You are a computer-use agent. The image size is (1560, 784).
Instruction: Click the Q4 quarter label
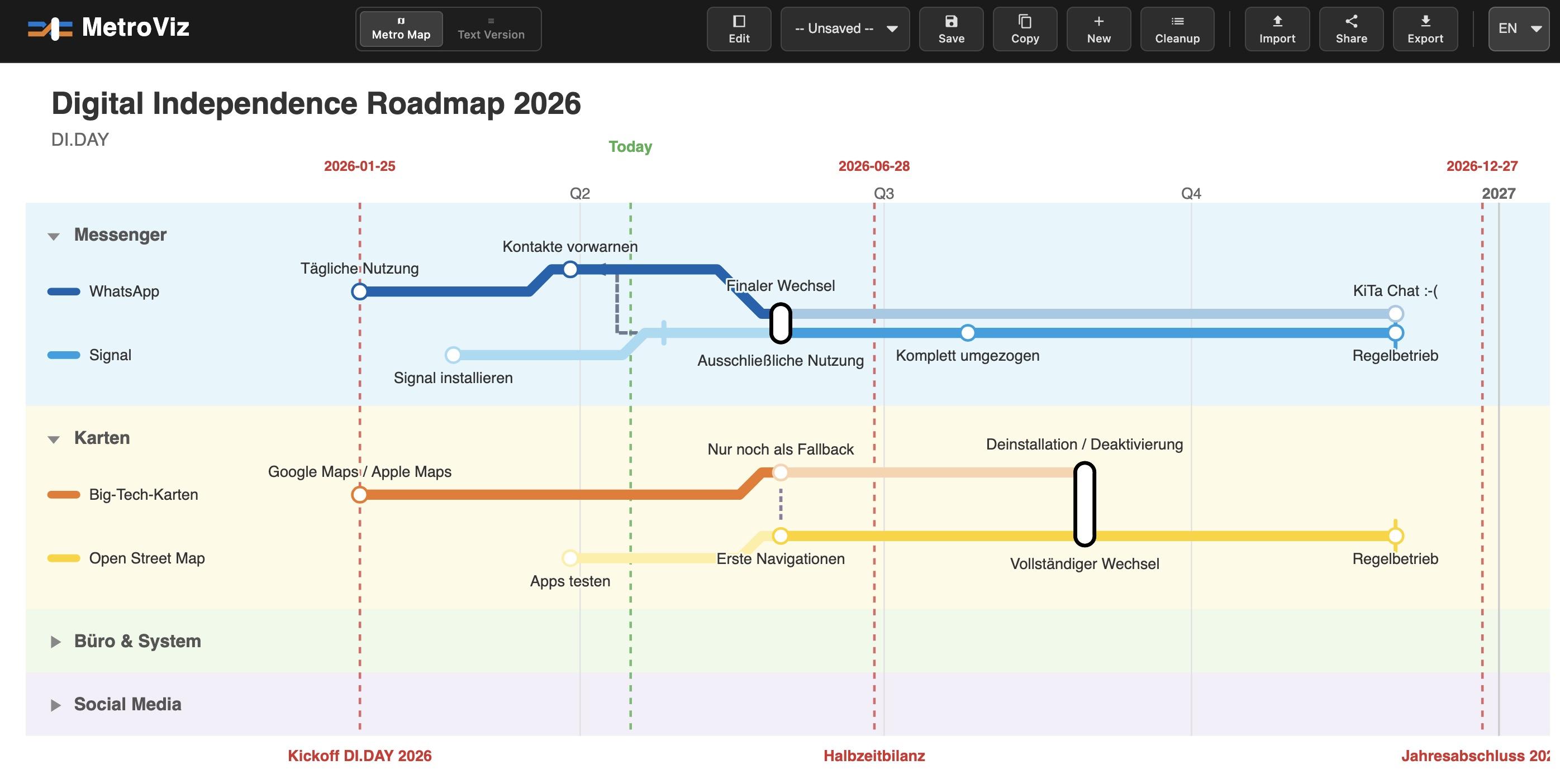(x=1191, y=194)
